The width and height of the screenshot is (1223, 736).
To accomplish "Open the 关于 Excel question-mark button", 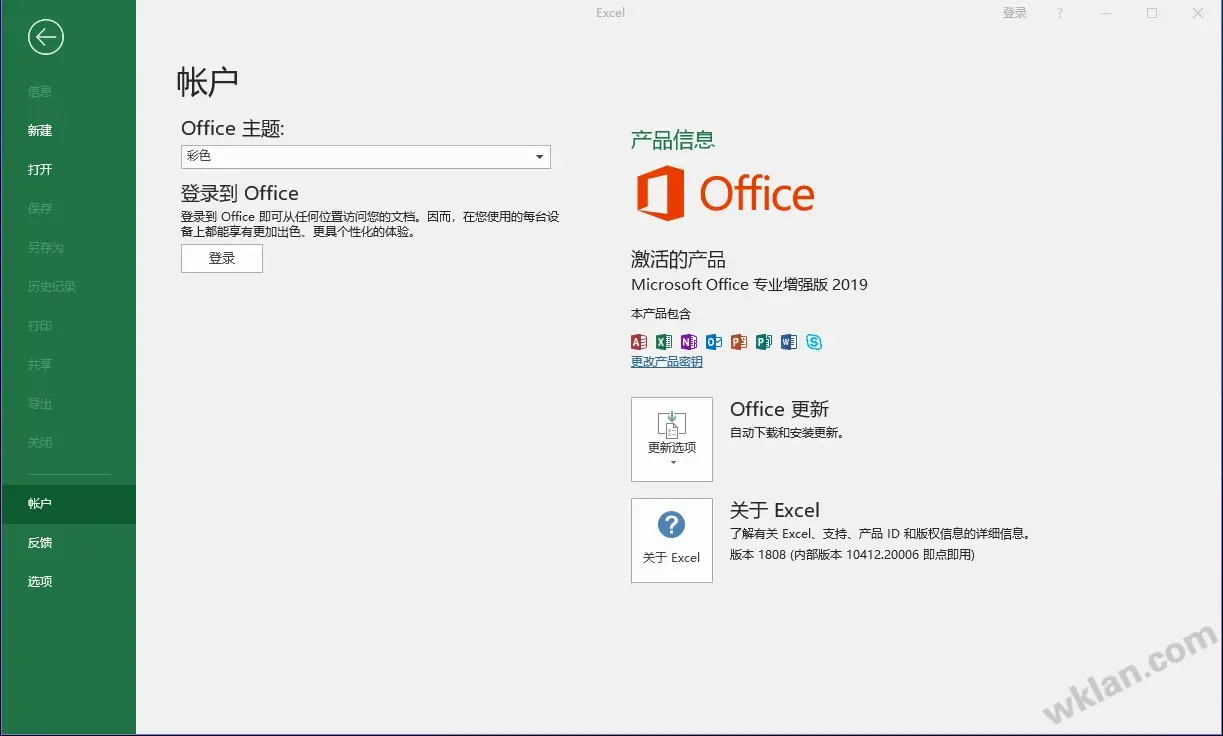I will click(x=672, y=540).
